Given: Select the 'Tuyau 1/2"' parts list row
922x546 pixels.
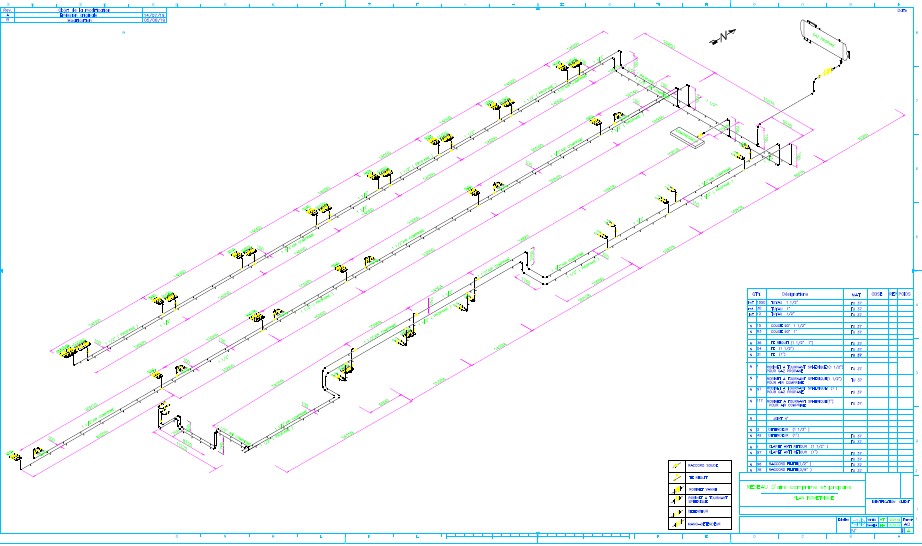Looking at the screenshot, I should pyautogui.click(x=830, y=314).
